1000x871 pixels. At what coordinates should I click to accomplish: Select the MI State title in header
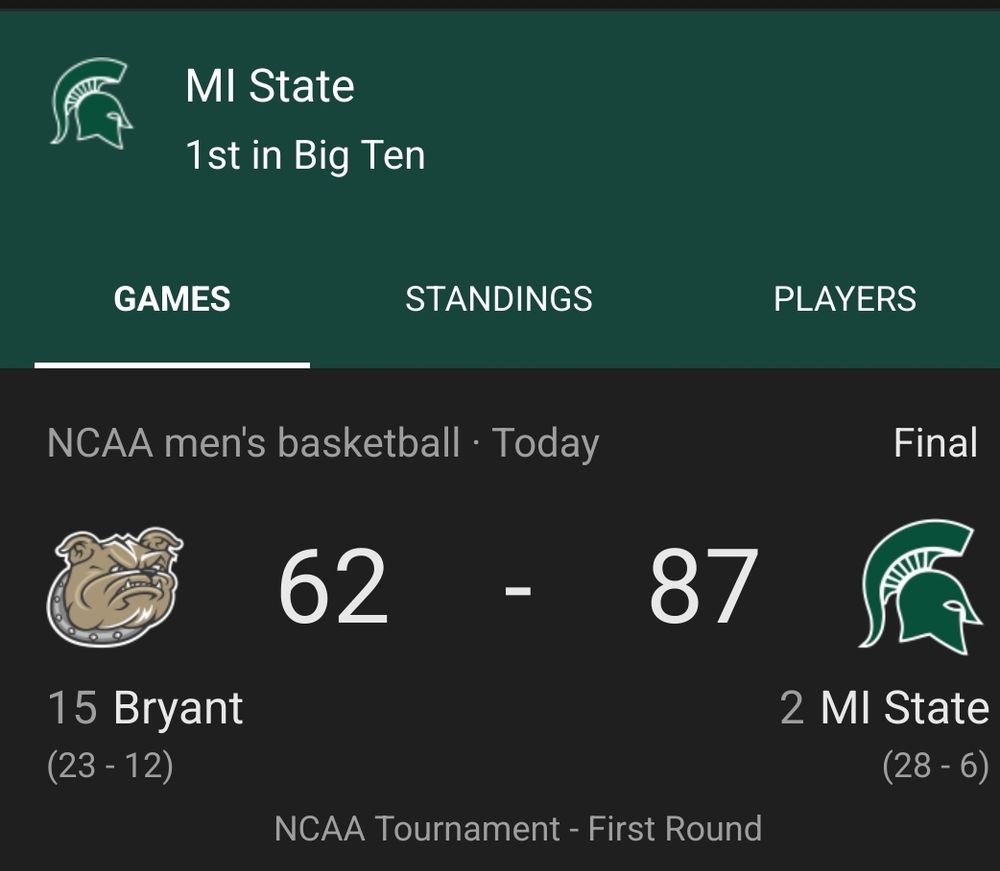270,86
